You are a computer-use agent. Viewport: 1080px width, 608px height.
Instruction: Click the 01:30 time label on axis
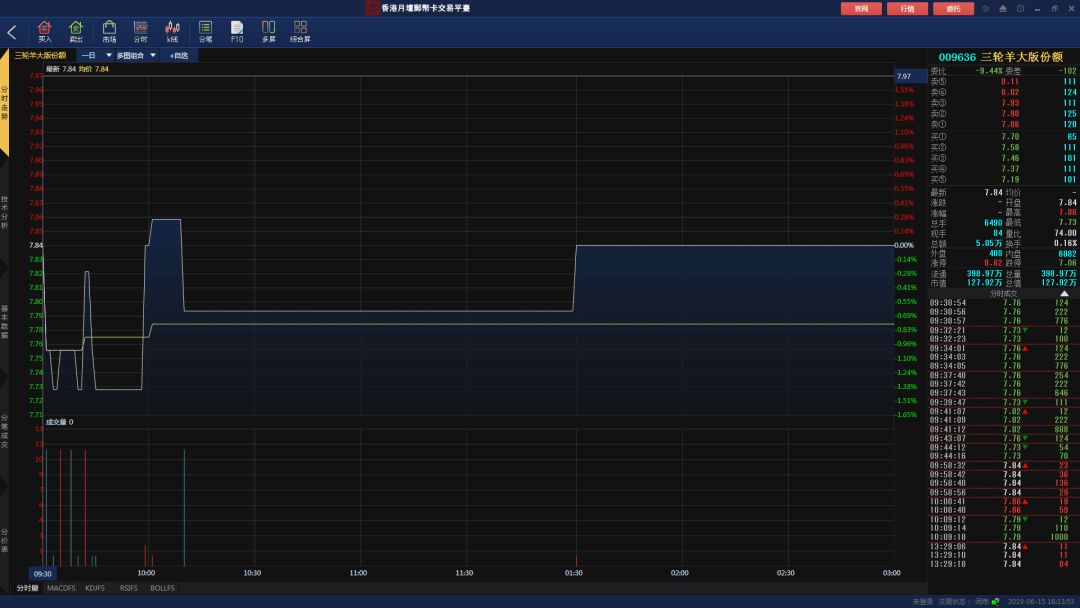(574, 573)
